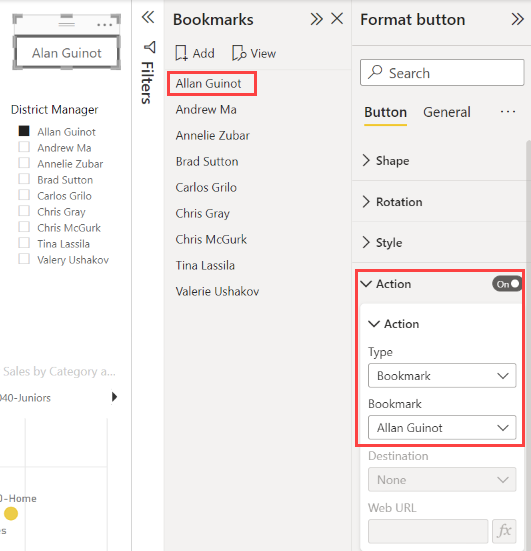
Task: Check Annelie Zubar in slicer
Action: coord(24,163)
